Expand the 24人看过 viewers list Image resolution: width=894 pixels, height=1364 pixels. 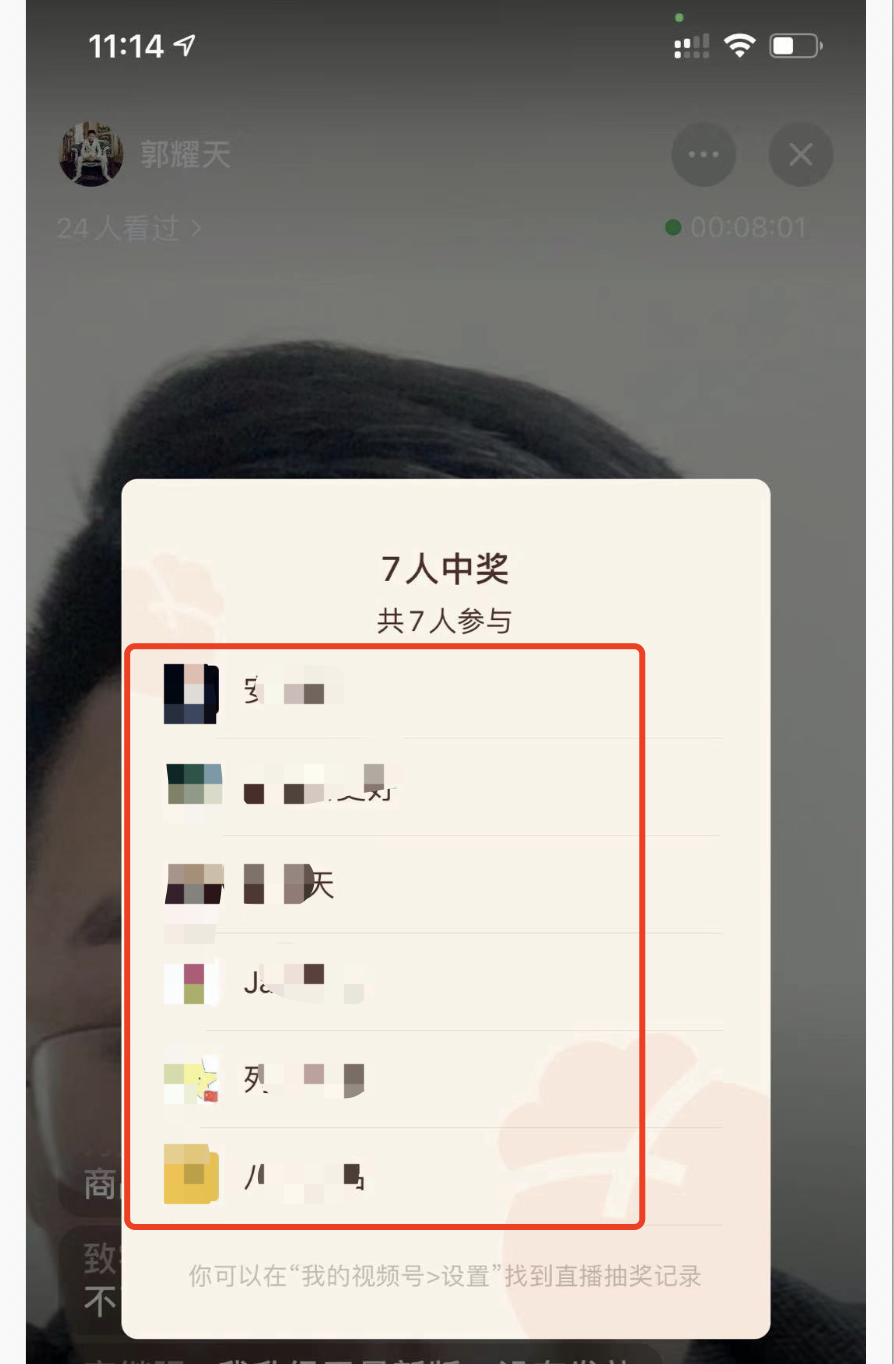point(129,228)
